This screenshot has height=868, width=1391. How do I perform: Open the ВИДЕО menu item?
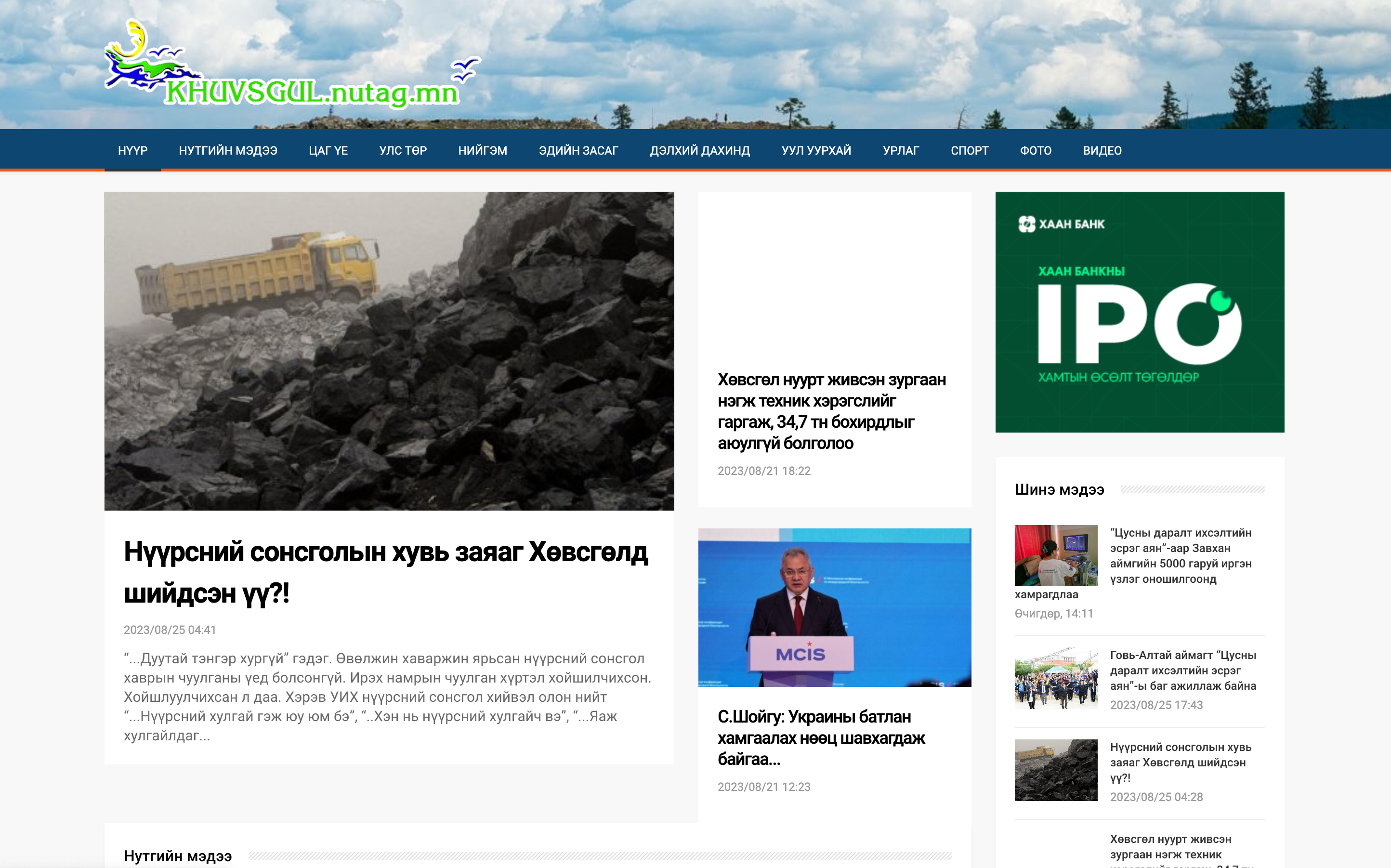[x=1102, y=150]
